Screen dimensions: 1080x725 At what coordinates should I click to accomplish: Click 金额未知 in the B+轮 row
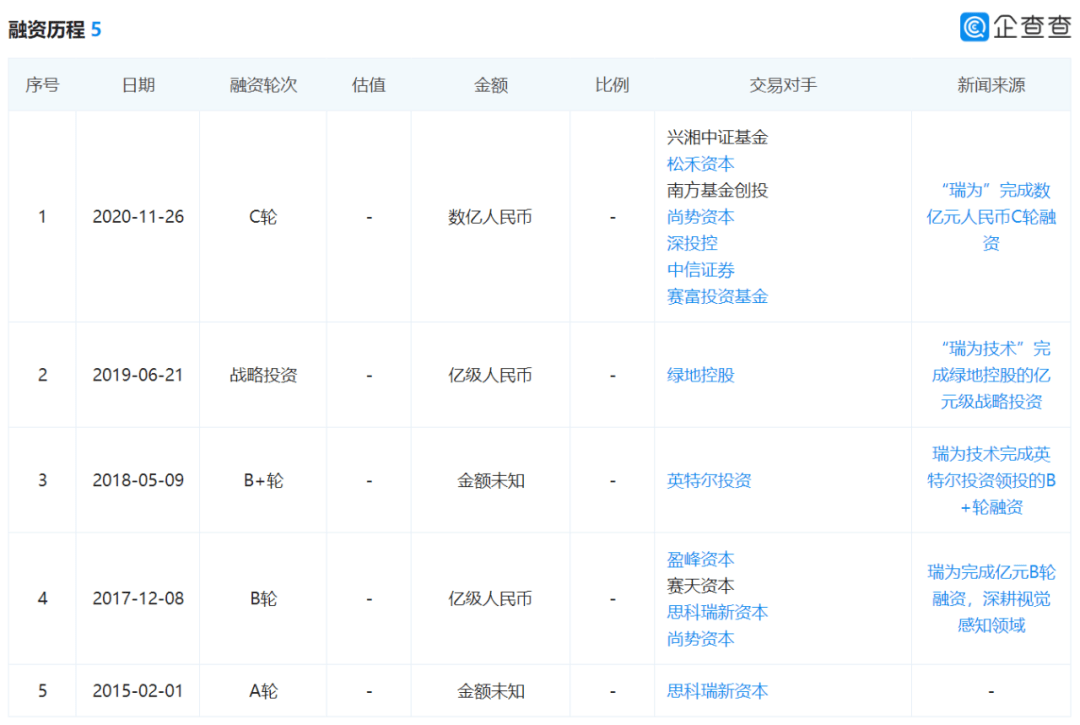tap(490, 481)
